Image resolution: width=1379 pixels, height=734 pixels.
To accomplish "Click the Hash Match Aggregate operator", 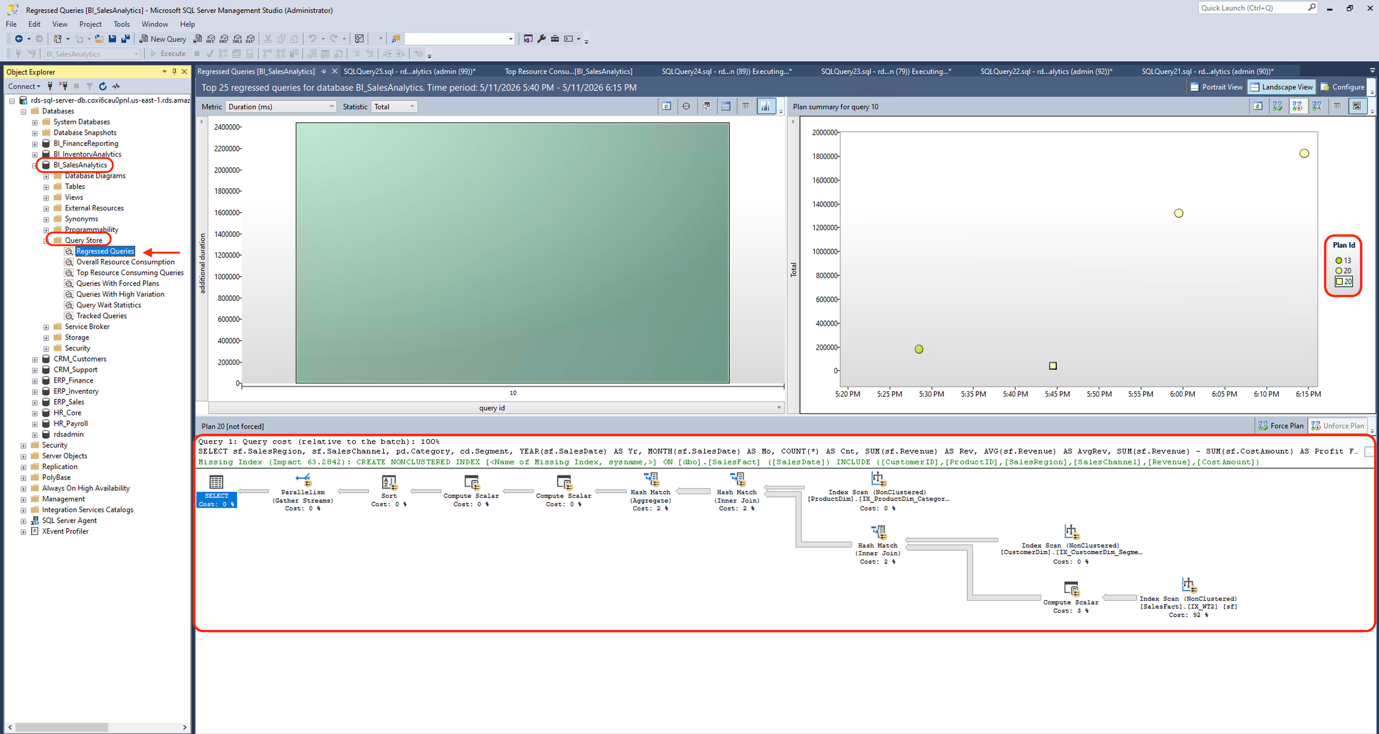I will 651,492.
